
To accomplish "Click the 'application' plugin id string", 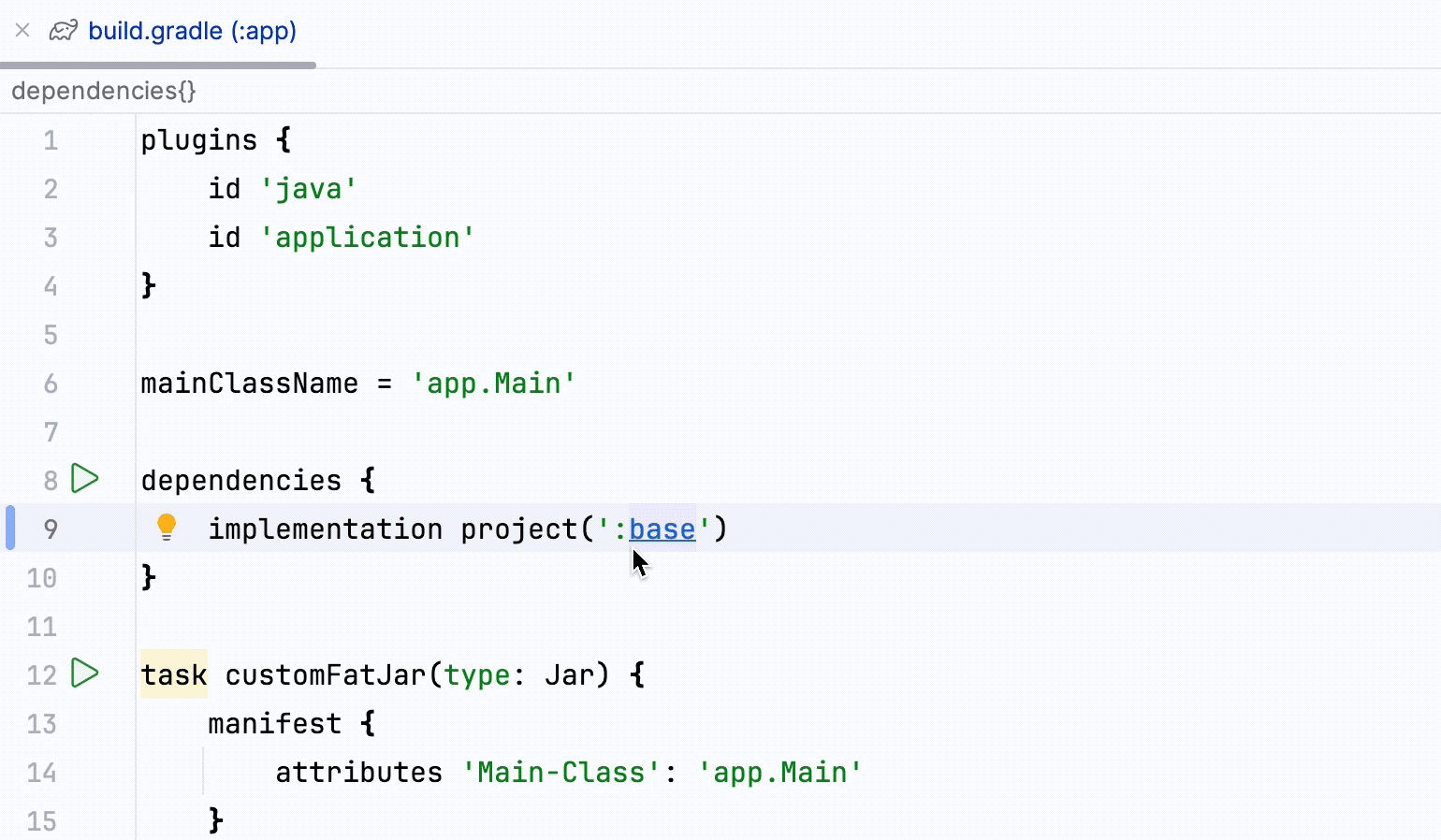I will point(366,237).
